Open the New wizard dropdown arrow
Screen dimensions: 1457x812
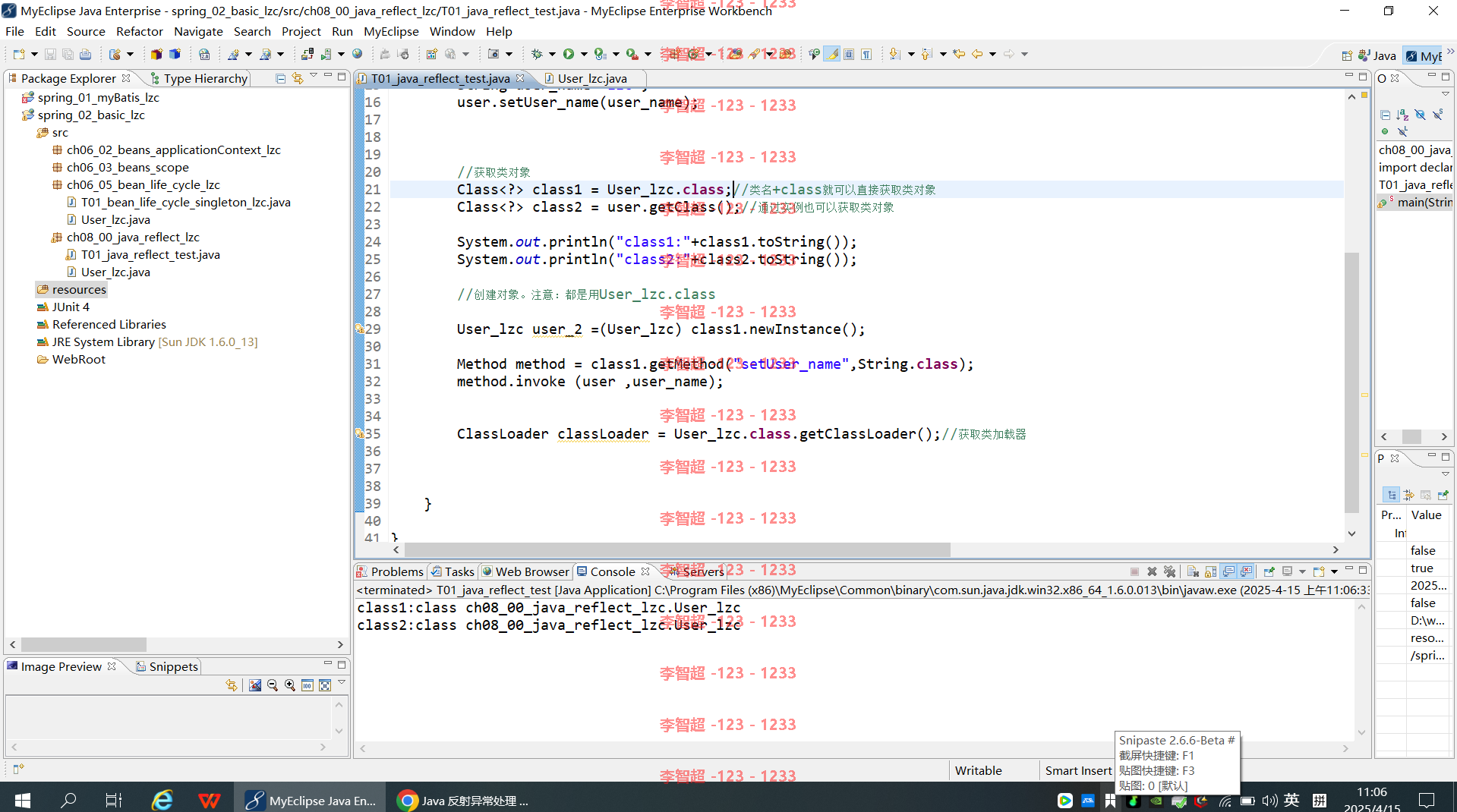(x=34, y=54)
